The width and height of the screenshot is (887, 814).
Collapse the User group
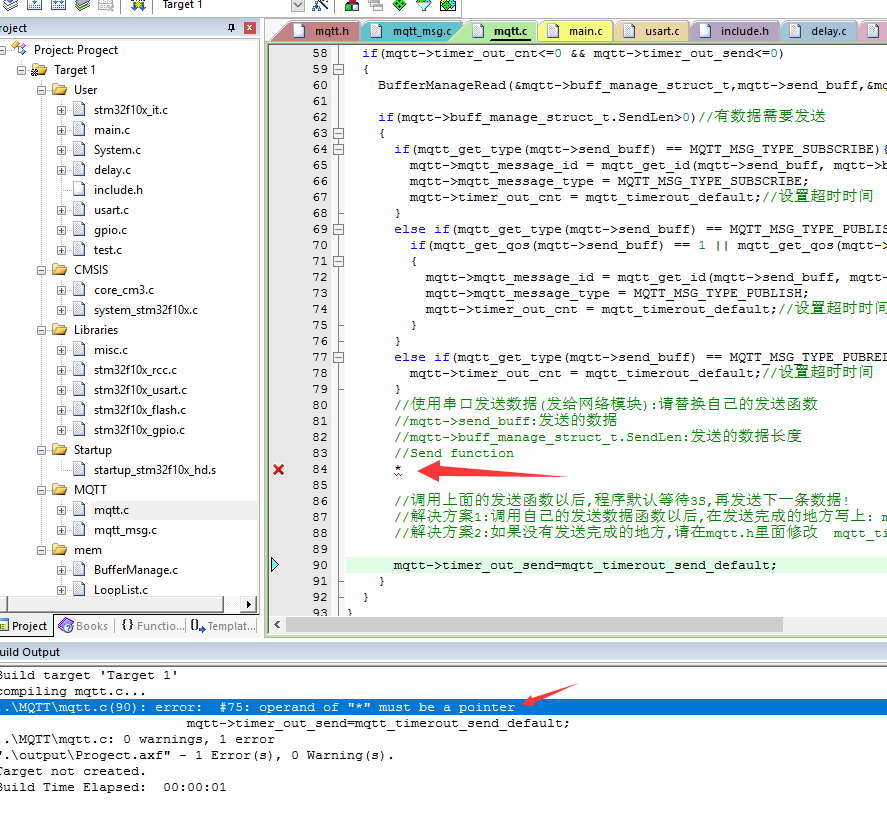click(41, 90)
